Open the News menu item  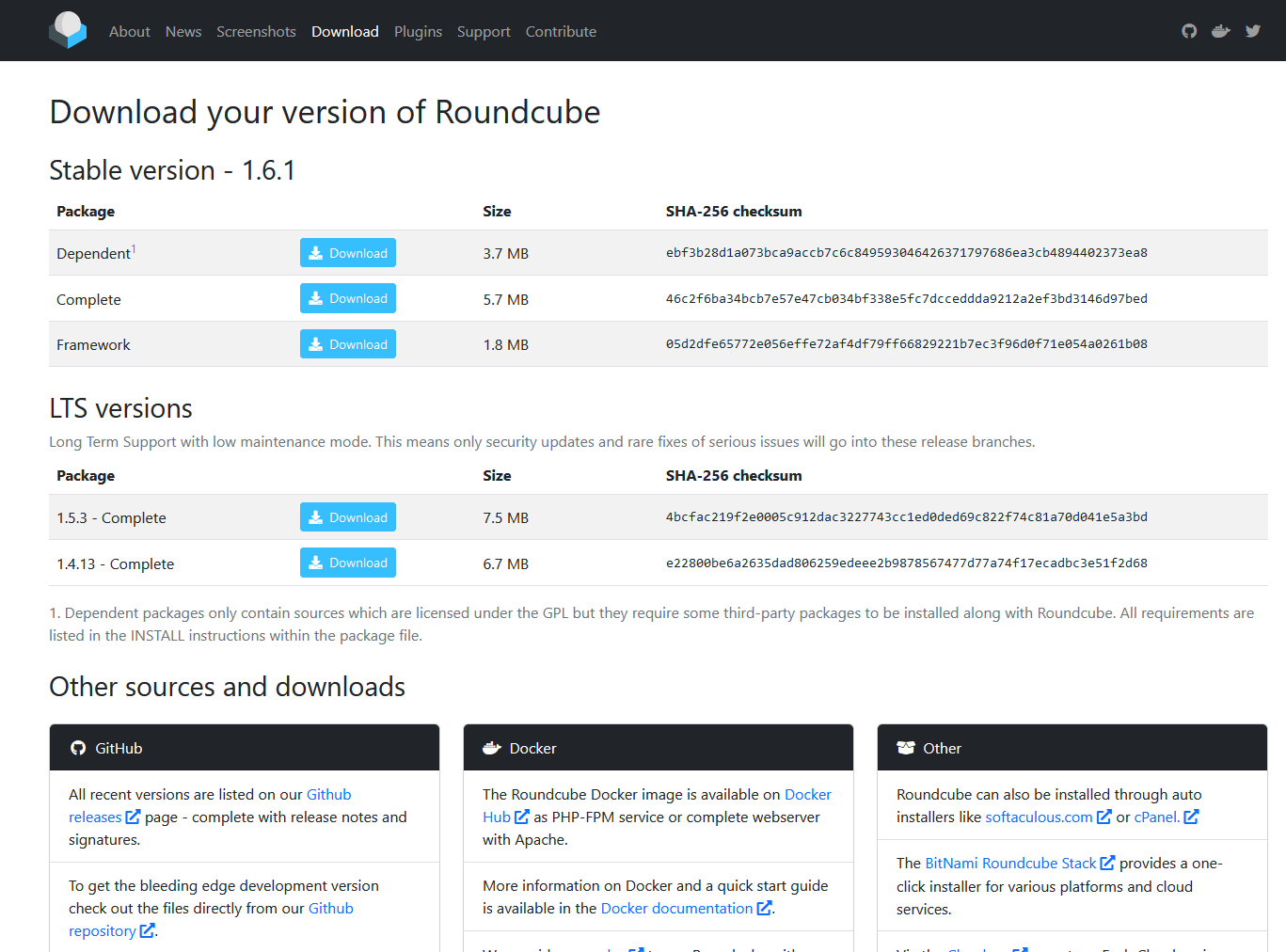[183, 31]
